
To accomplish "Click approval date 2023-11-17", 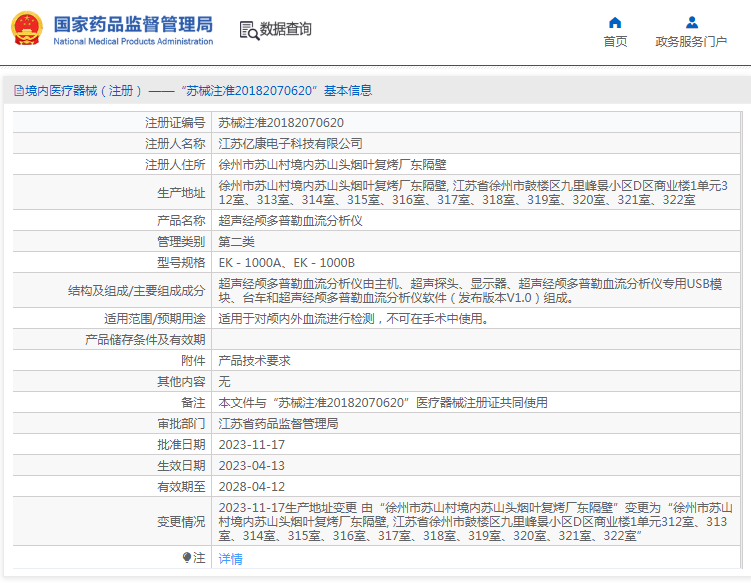I will click(252, 445).
